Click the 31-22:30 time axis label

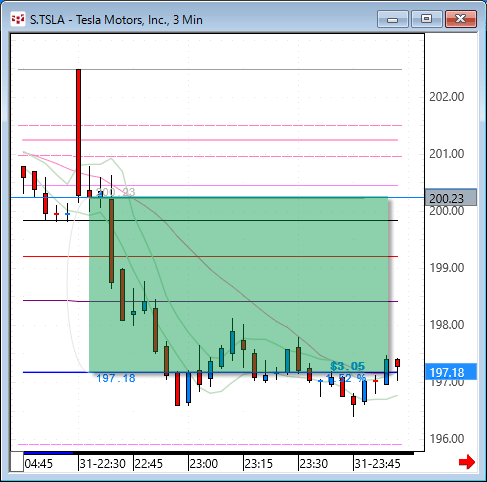[102, 464]
